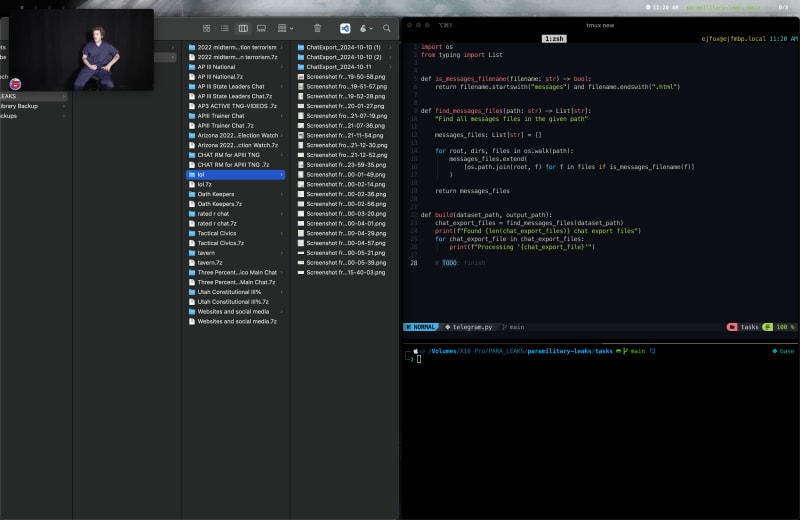Expand chevron beside 'Tactical Civics' folder

click(x=282, y=233)
